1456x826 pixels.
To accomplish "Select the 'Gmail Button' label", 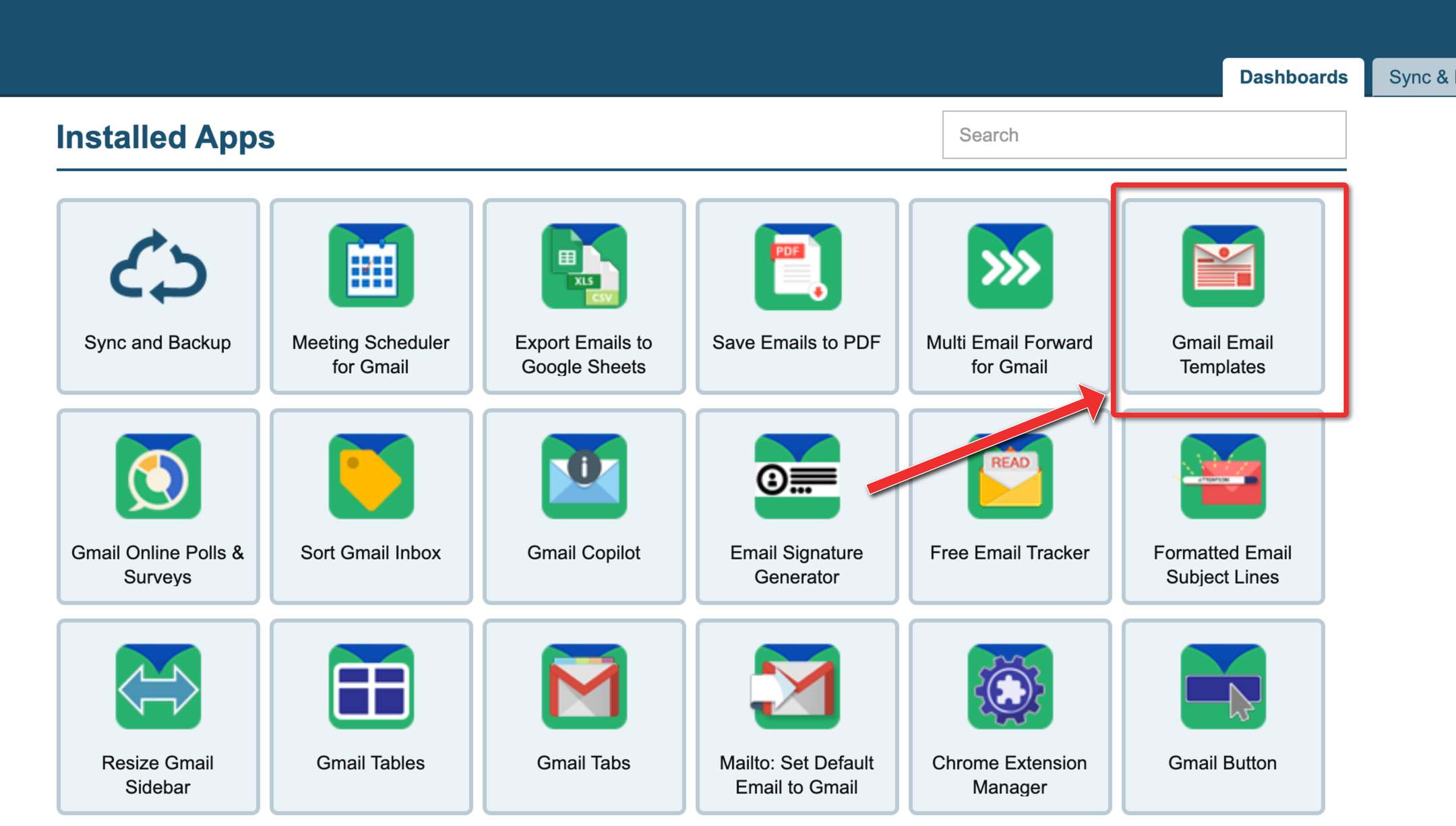I will pyautogui.click(x=1223, y=763).
